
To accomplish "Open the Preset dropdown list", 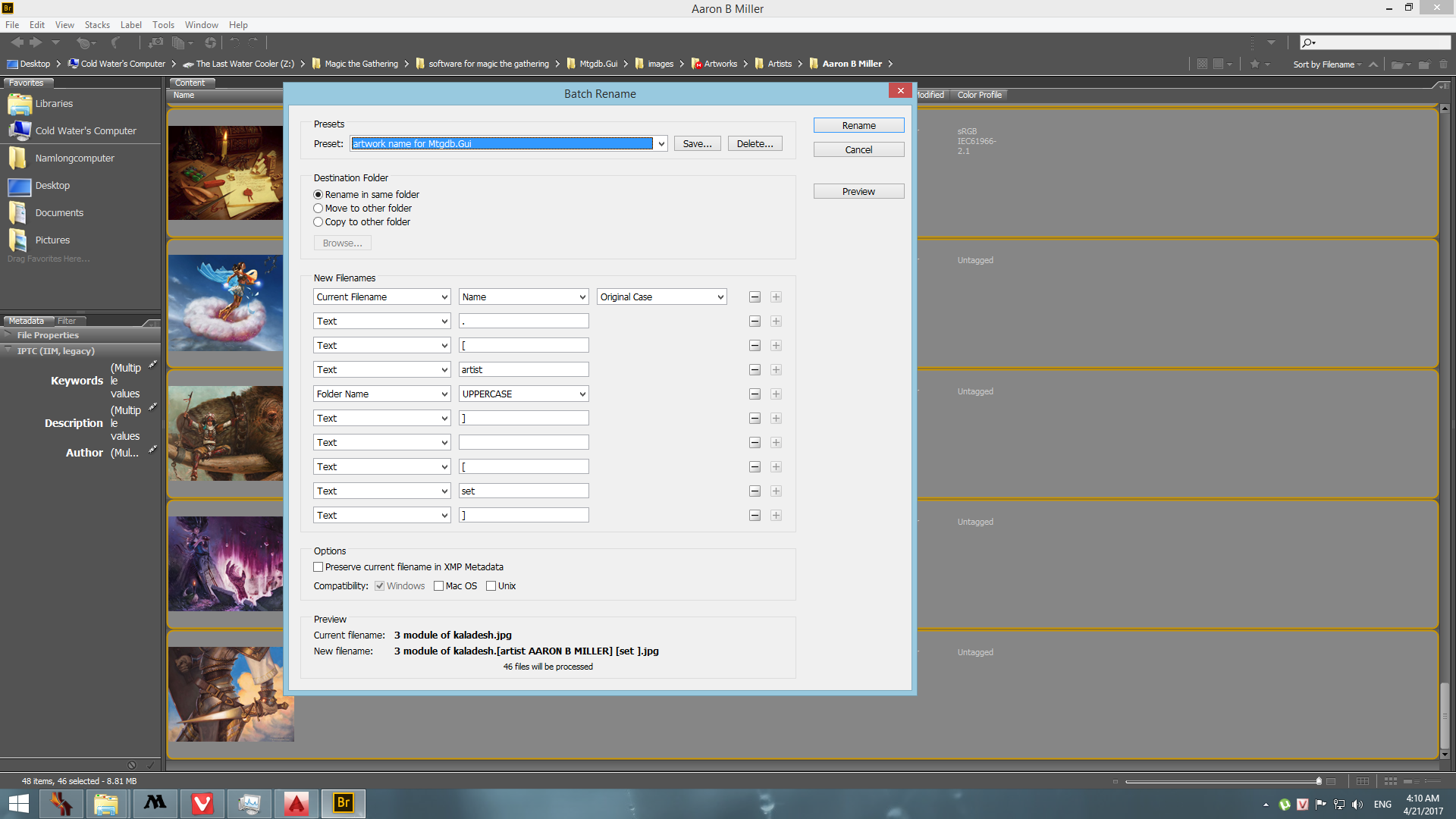I will click(661, 144).
